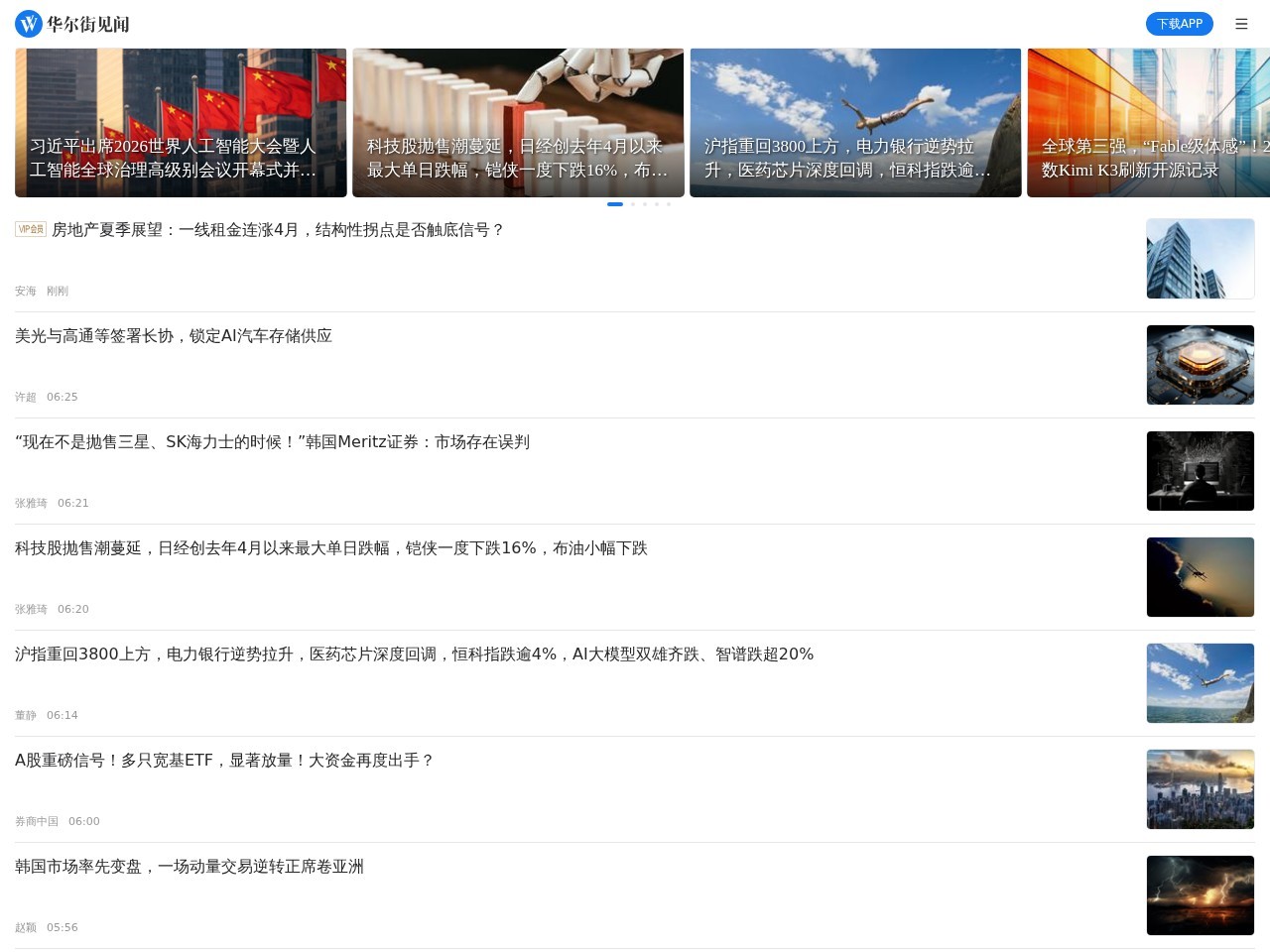
Task: Click author name 董静
Action: 26,715
